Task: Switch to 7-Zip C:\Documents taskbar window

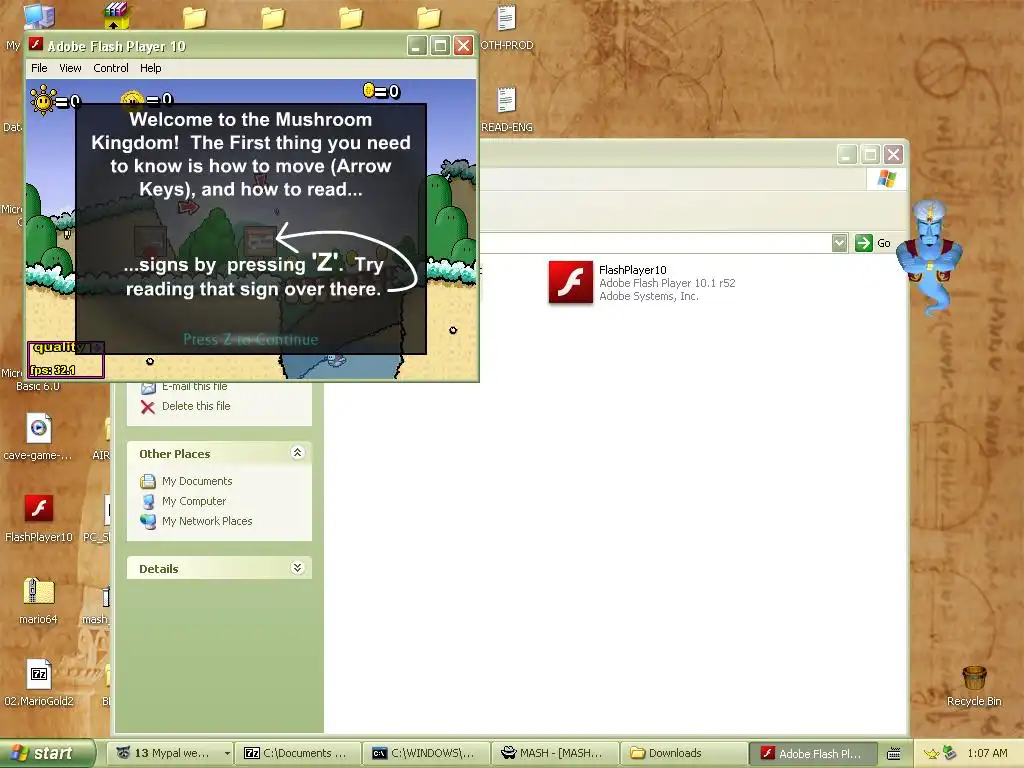Action: (298, 753)
